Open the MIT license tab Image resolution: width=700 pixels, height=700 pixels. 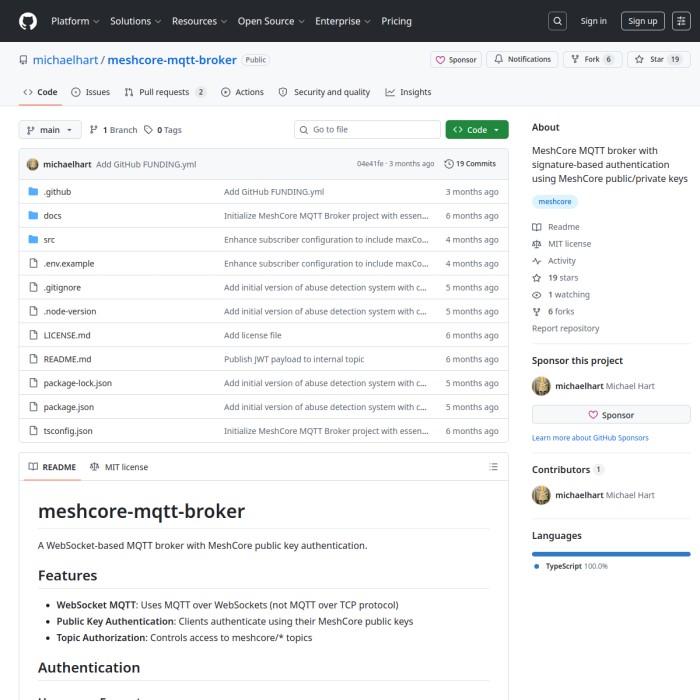point(119,467)
